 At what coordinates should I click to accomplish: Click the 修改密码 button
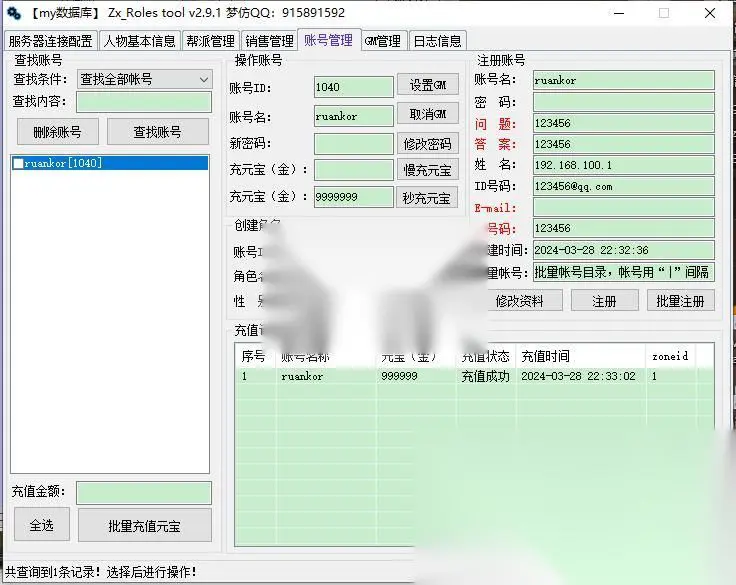coord(428,144)
